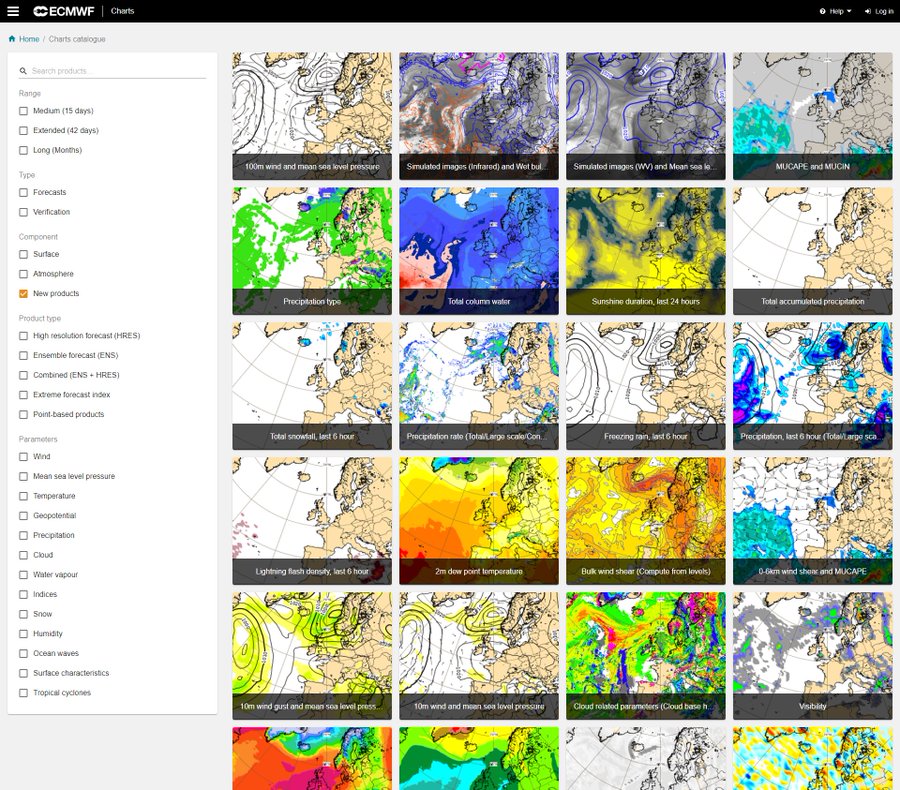
Task: Check Extreme forecast index filter
Action: (x=24, y=395)
